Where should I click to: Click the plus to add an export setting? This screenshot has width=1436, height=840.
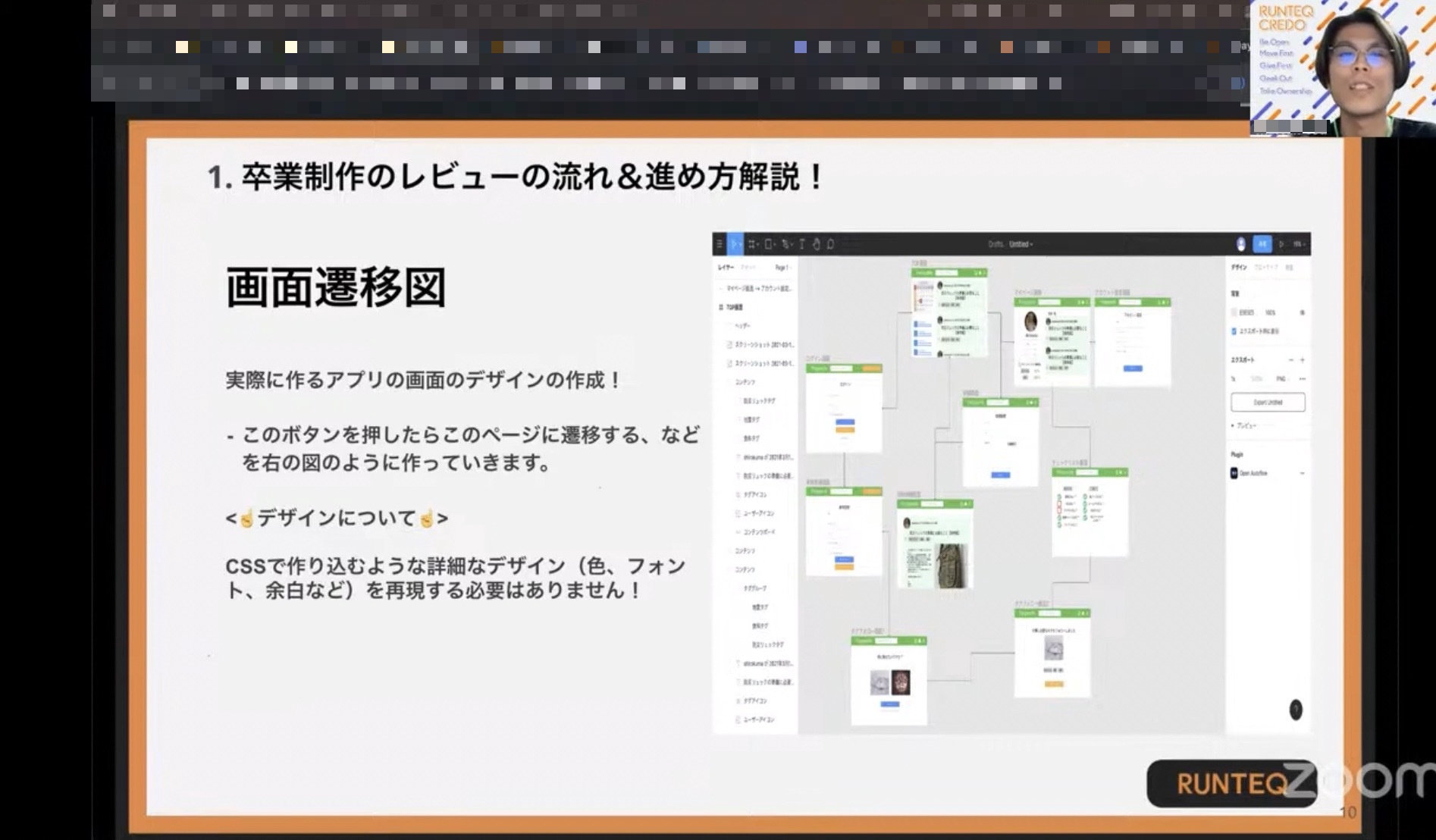(x=1303, y=359)
